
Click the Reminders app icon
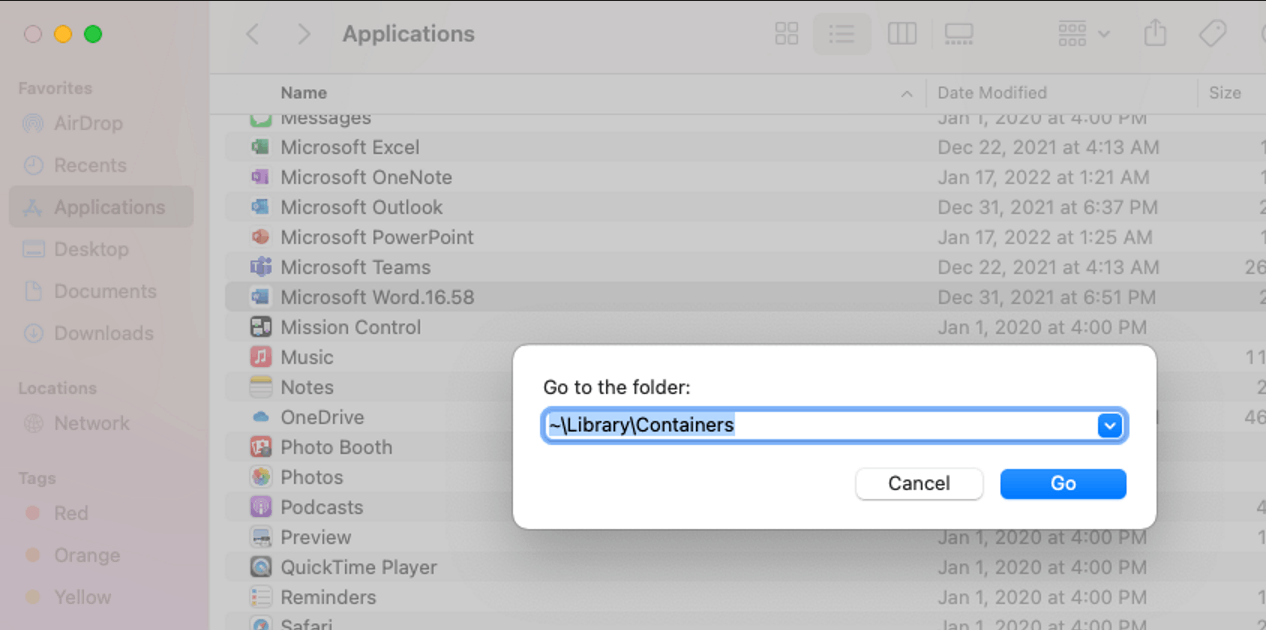tap(261, 597)
